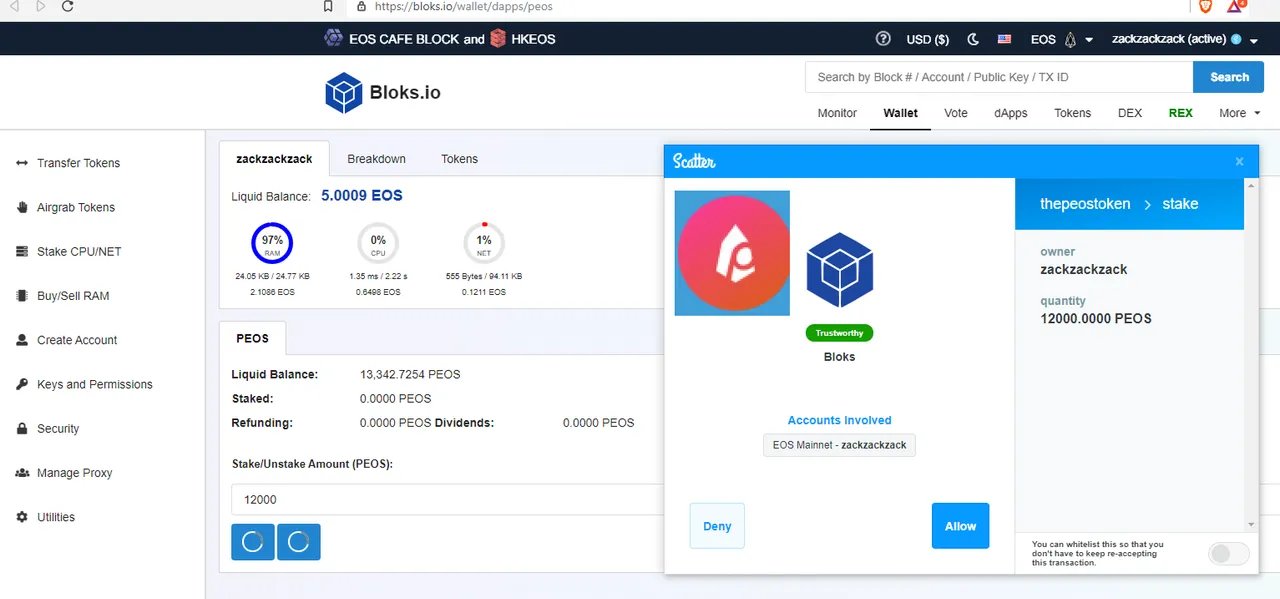Open the Vote page
This screenshot has height=599, width=1280.
956,113
